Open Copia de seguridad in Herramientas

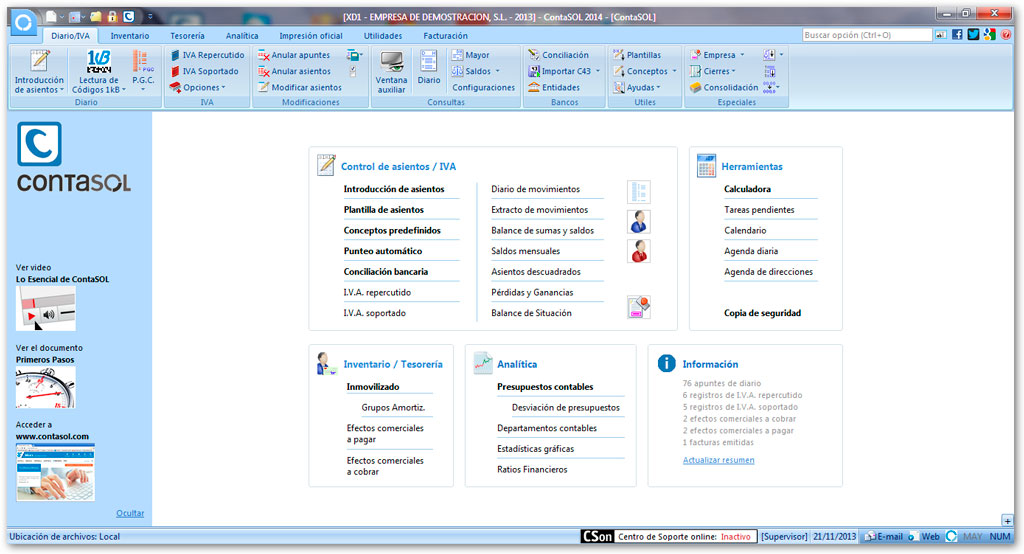coord(762,313)
